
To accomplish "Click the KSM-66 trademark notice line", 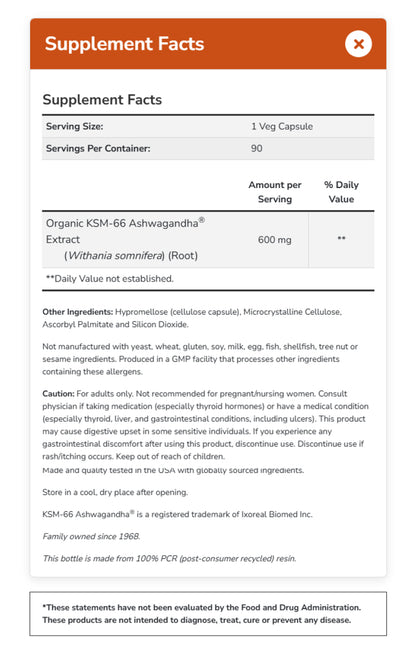I will (x=177, y=514).
